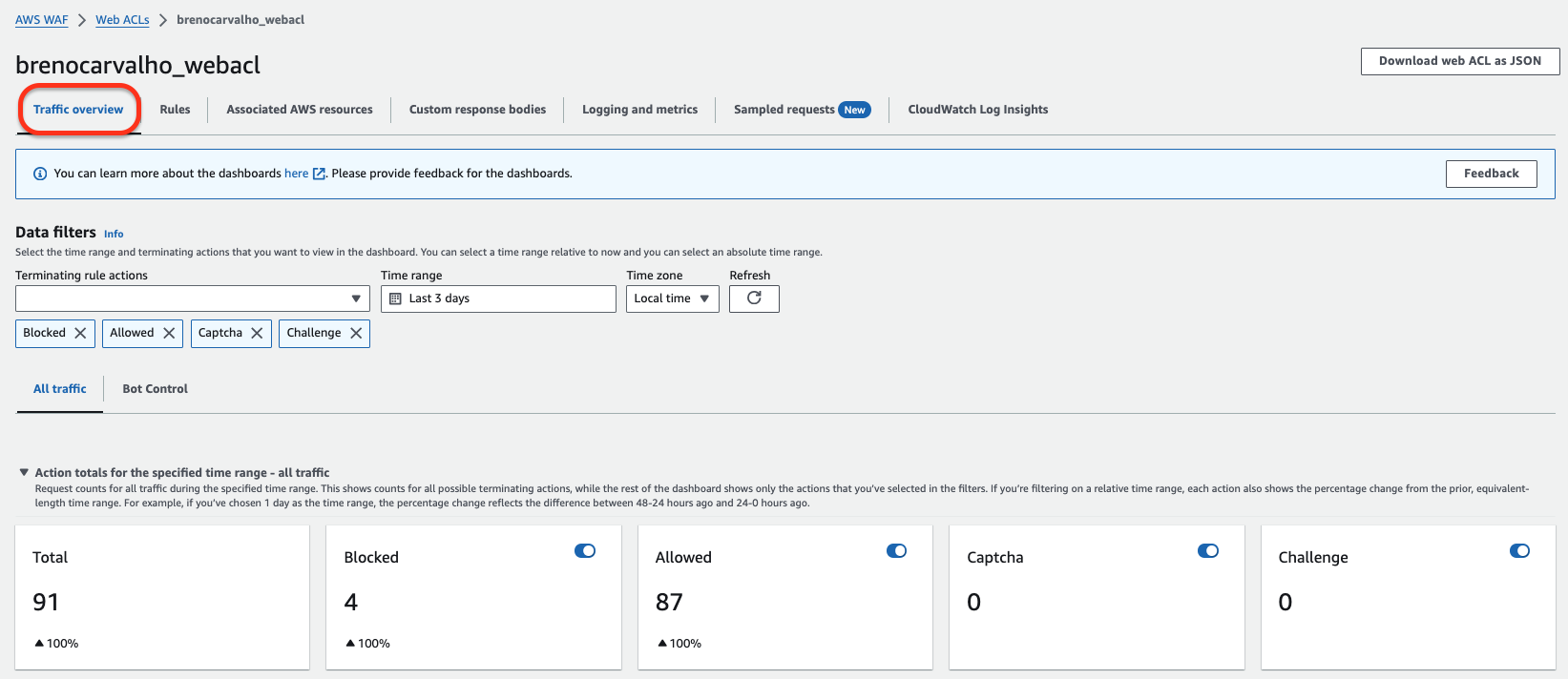Click the external link icon after 'here'
The width and height of the screenshot is (1568, 679).
click(x=320, y=174)
